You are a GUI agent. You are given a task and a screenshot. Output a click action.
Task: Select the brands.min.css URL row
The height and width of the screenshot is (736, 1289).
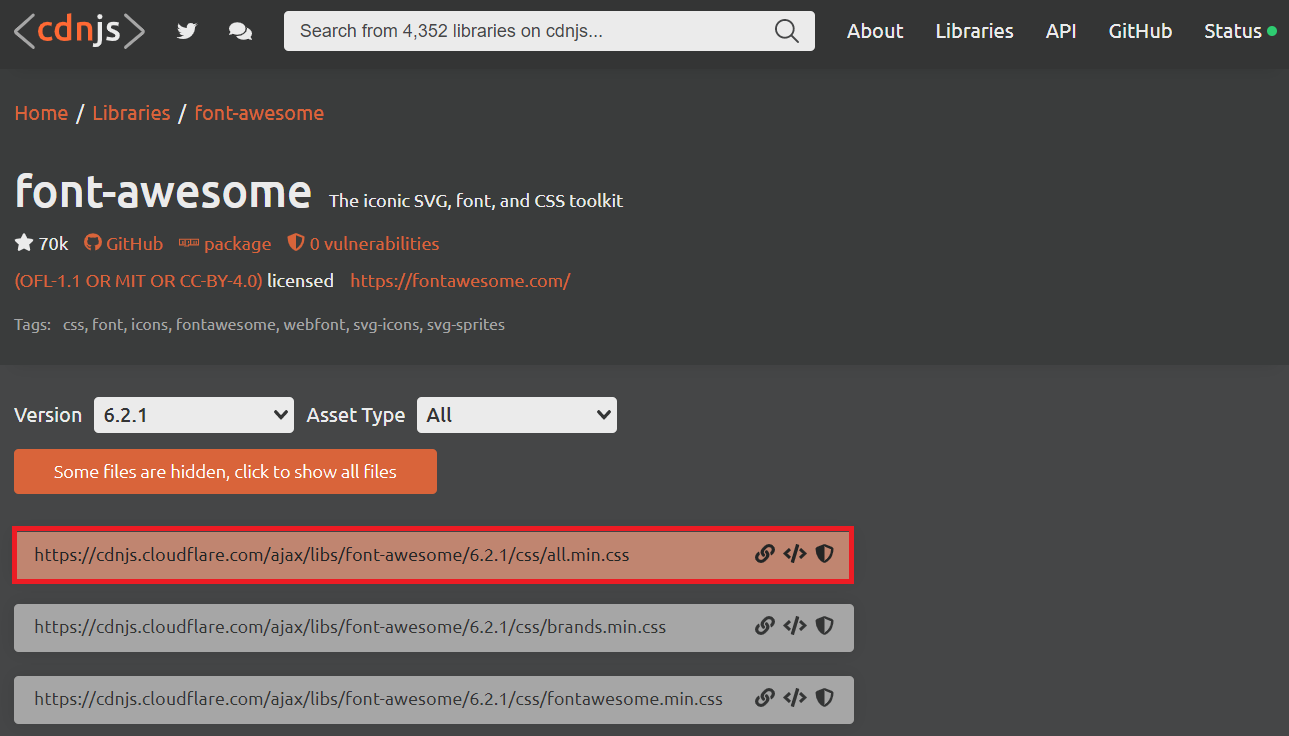[433, 627]
